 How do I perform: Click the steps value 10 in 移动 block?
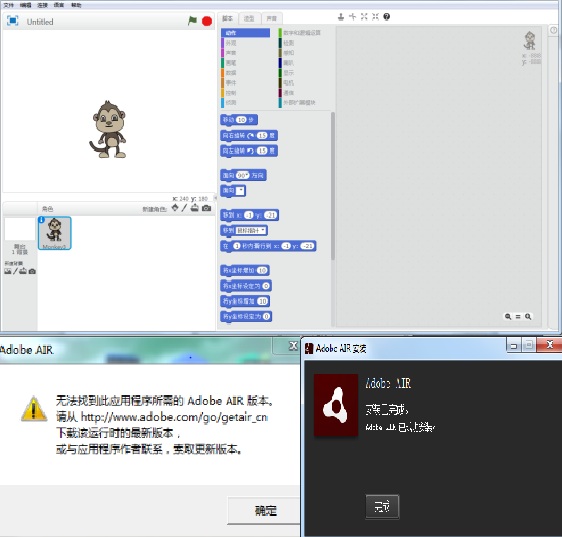tap(242, 120)
